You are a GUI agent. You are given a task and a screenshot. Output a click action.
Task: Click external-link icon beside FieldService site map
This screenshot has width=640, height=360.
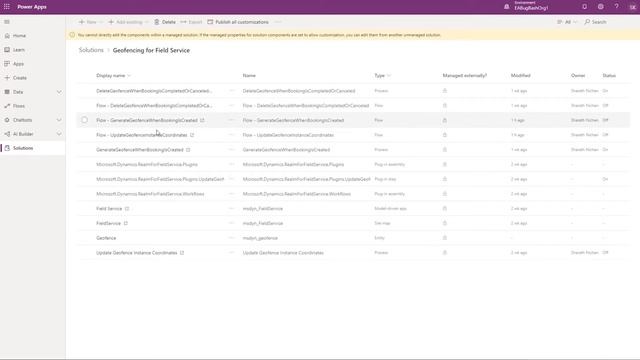126,223
